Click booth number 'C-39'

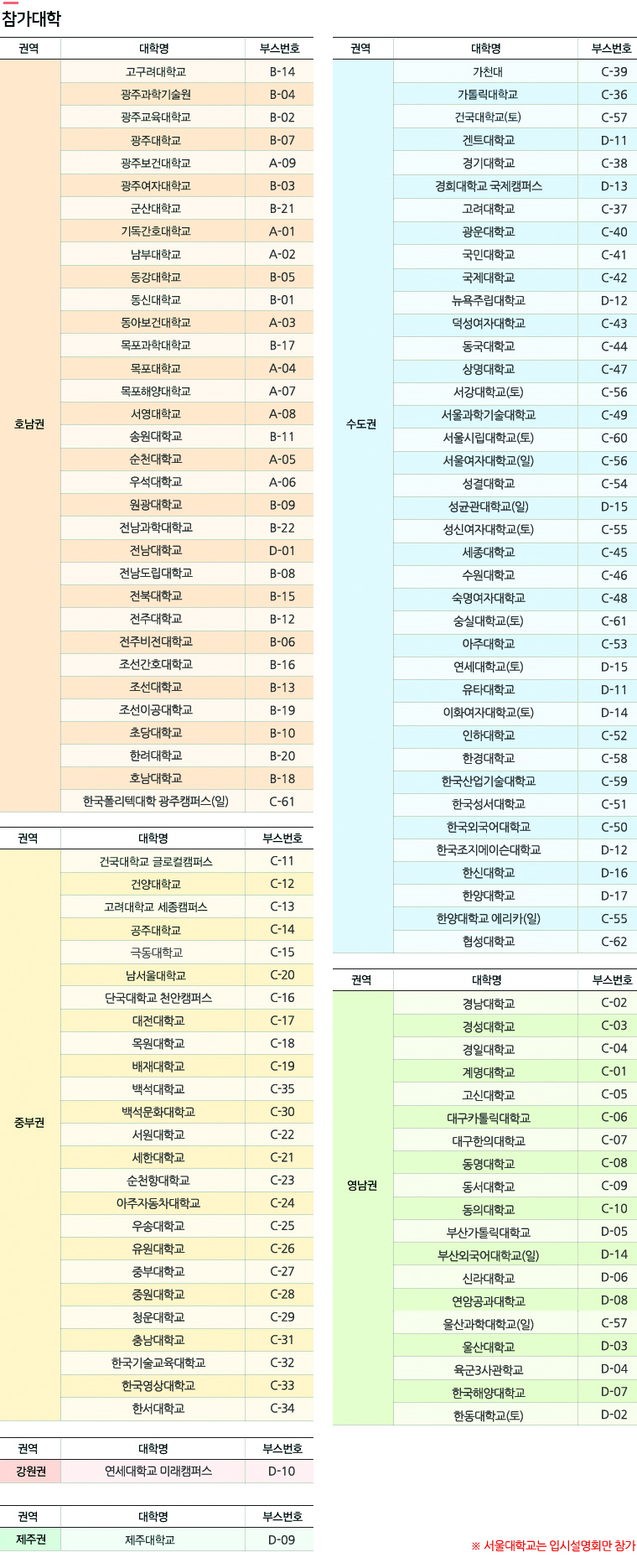click(614, 72)
